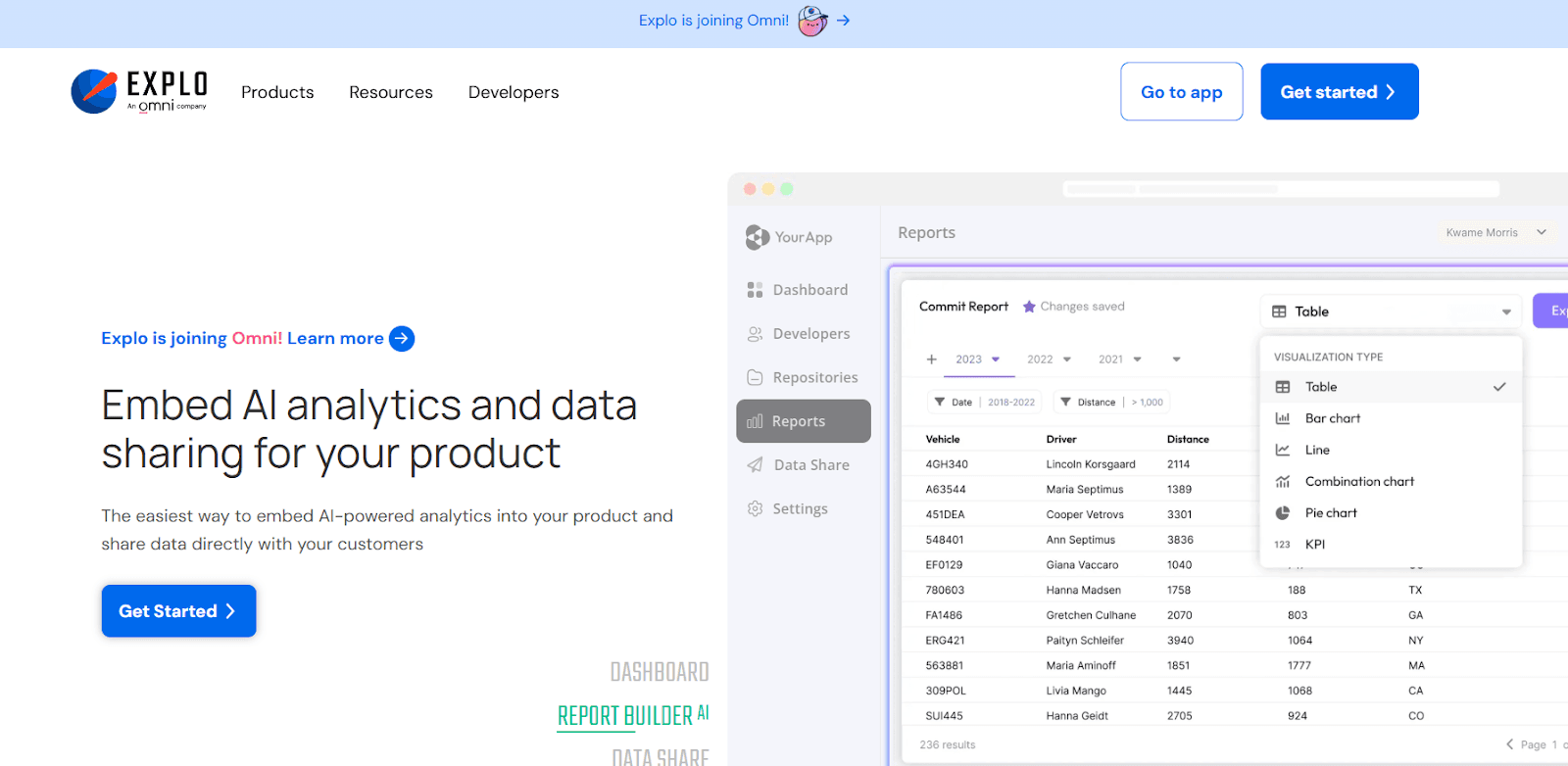Screen dimensions: 1568x766
Task: Click the arrow icon in top banner
Action: (843, 21)
